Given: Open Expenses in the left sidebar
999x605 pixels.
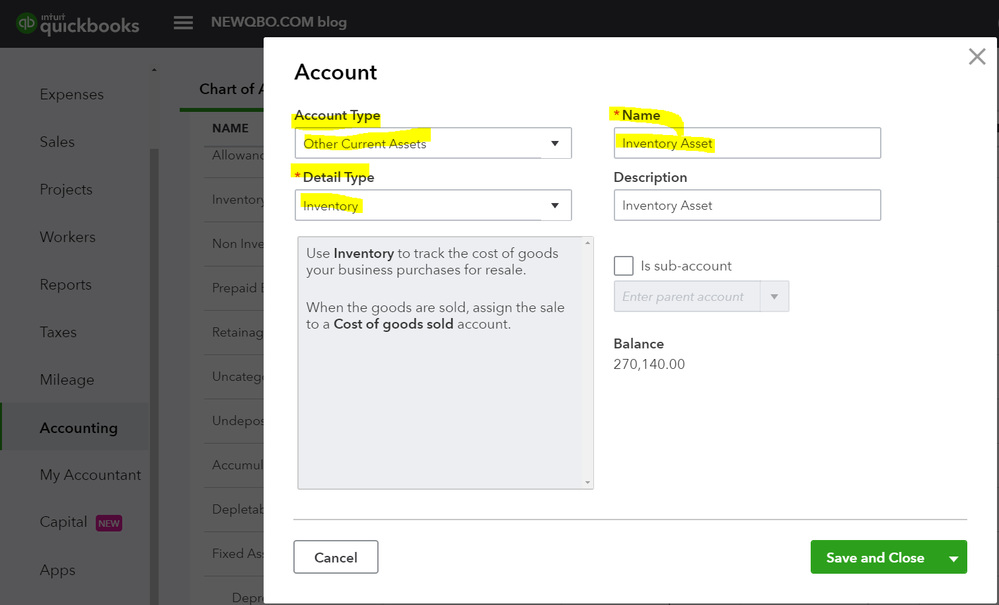Looking at the screenshot, I should tap(71, 95).
